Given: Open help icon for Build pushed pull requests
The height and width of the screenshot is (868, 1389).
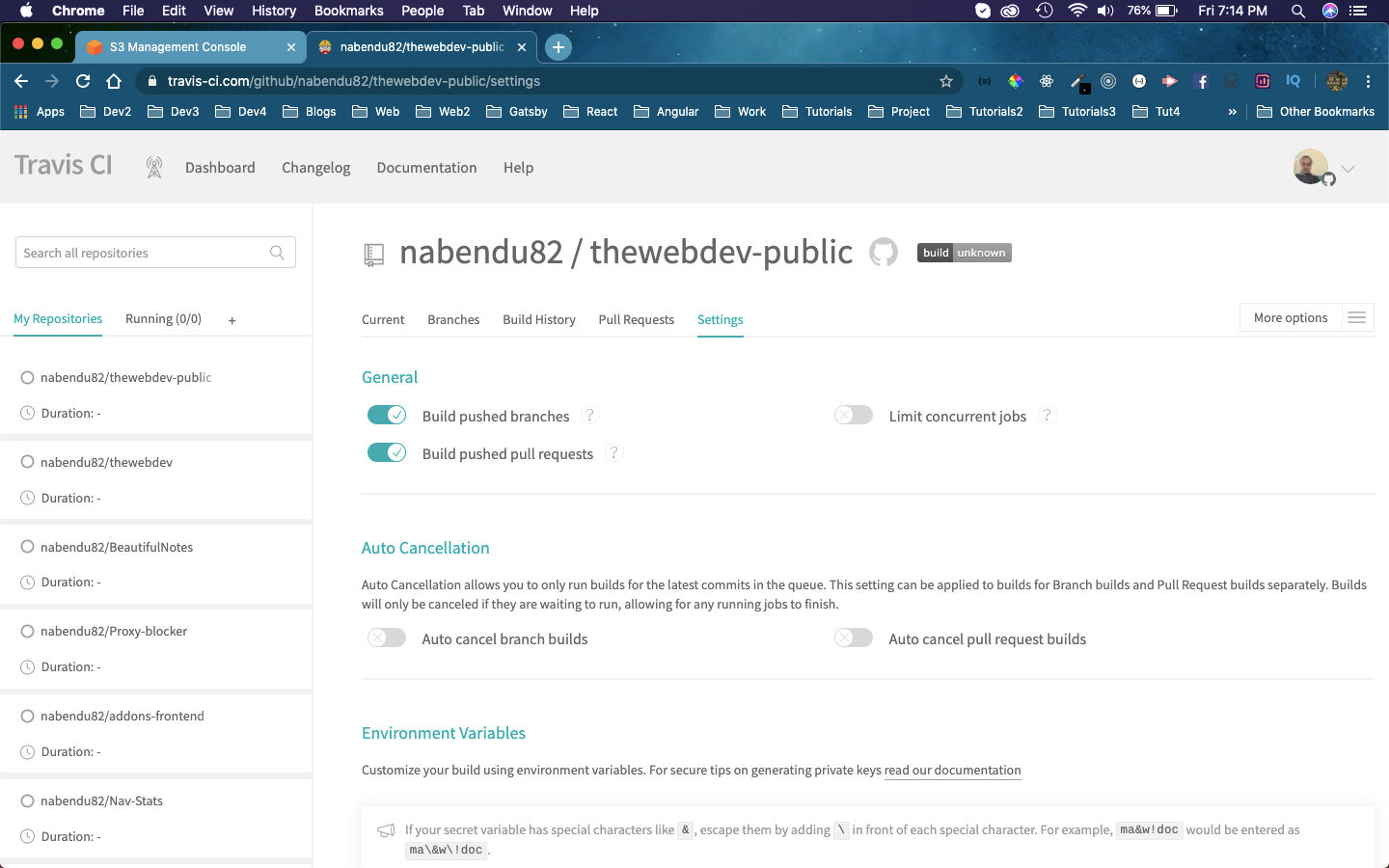Looking at the screenshot, I should [x=613, y=452].
